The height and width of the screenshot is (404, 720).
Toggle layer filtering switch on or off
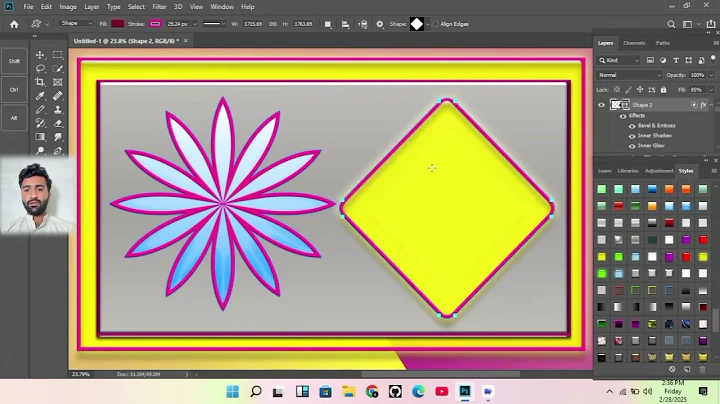pyautogui.click(x=713, y=59)
